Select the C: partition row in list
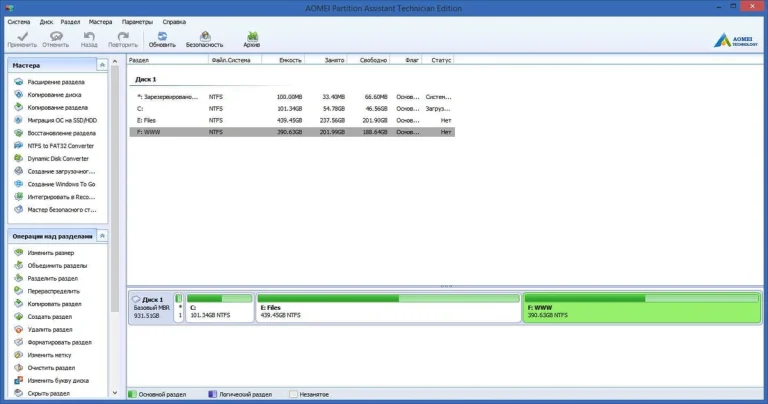The height and width of the screenshot is (404, 768). coord(292,109)
